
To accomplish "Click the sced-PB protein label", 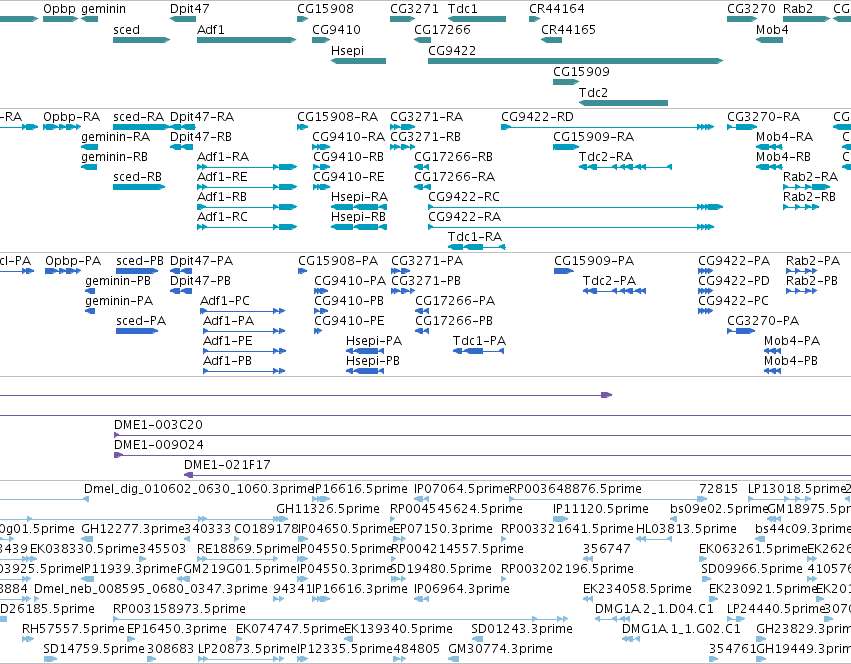I will [x=139, y=261].
